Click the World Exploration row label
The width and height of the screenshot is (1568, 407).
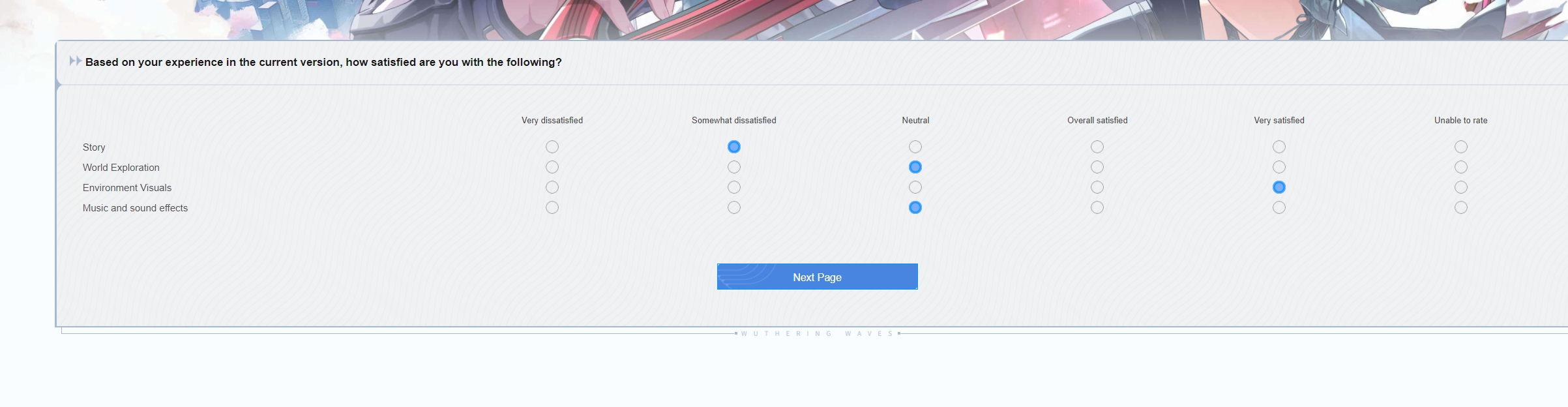point(121,168)
